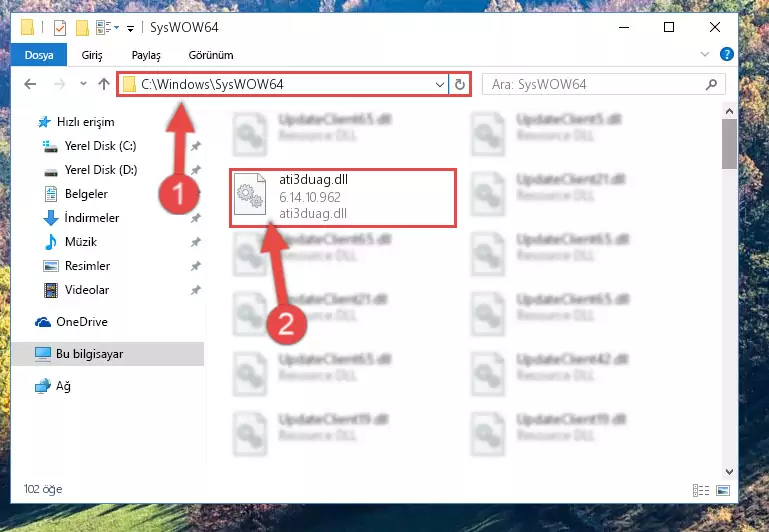The image size is (769, 532).
Task: Click the folder icon at title bar left
Action: [x=27, y=27]
